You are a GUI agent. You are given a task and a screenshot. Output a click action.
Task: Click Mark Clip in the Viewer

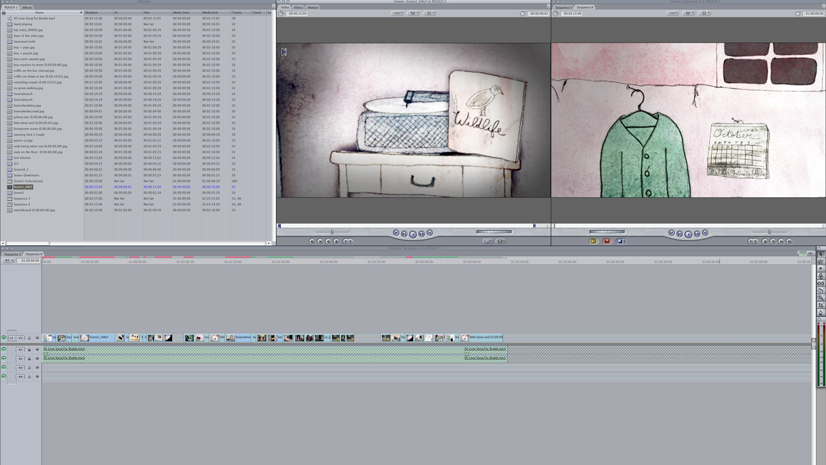tap(320, 241)
